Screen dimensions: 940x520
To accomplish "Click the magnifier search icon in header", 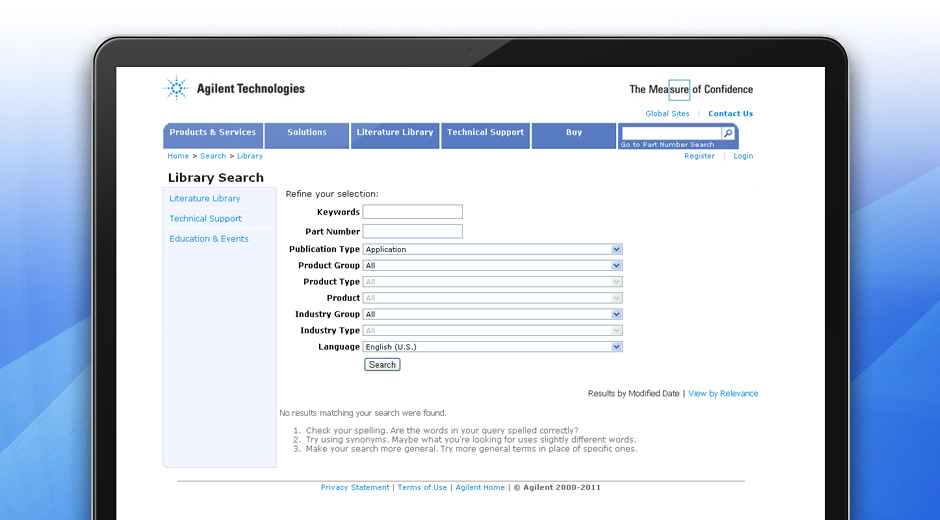I will pyautogui.click(x=728, y=133).
